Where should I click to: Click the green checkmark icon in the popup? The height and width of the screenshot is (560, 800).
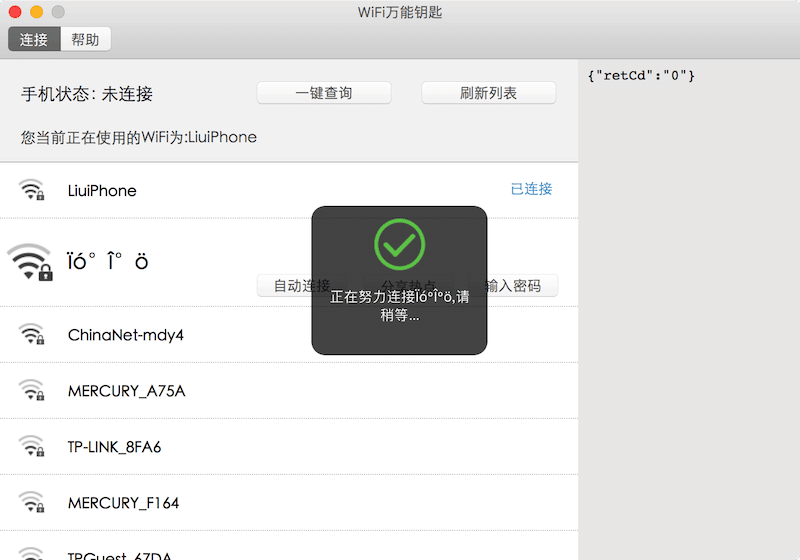(399, 244)
